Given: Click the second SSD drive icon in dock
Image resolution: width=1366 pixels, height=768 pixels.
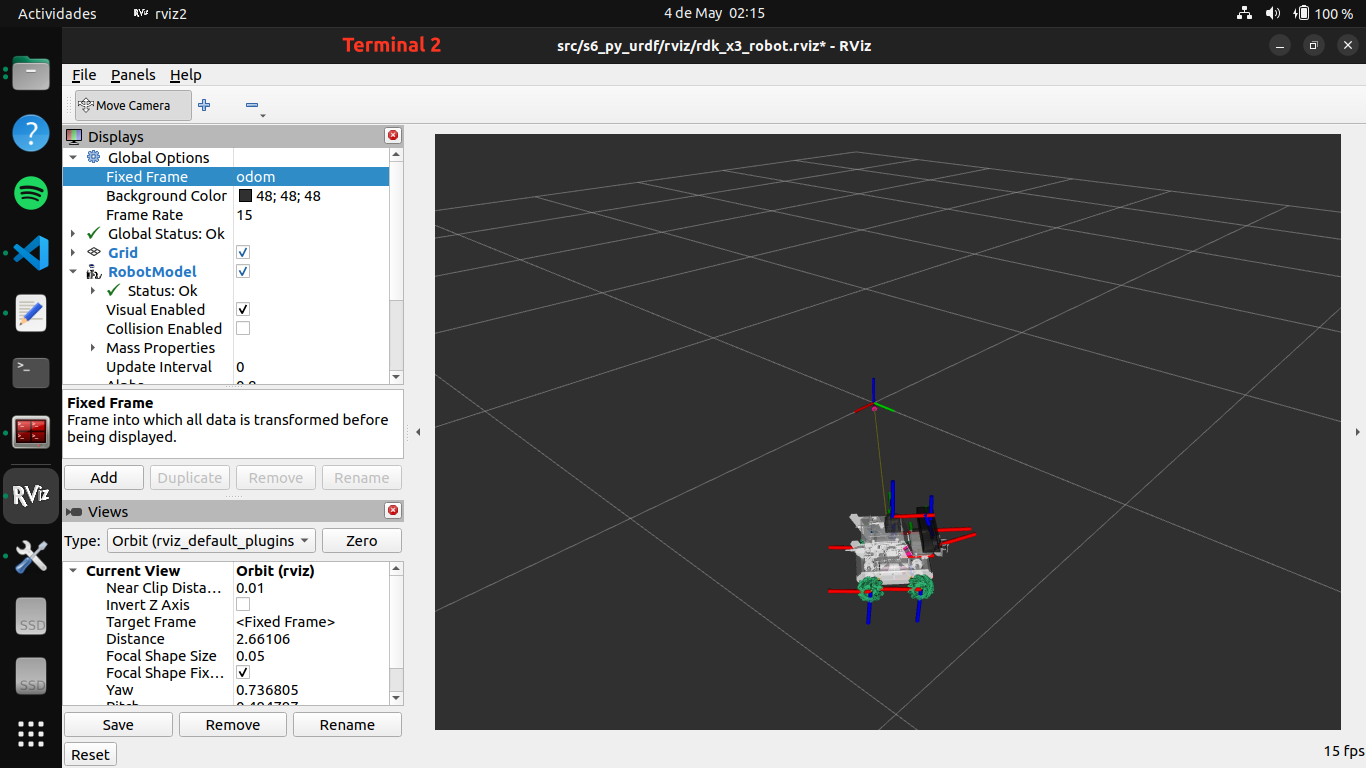Looking at the screenshot, I should pos(32,676).
